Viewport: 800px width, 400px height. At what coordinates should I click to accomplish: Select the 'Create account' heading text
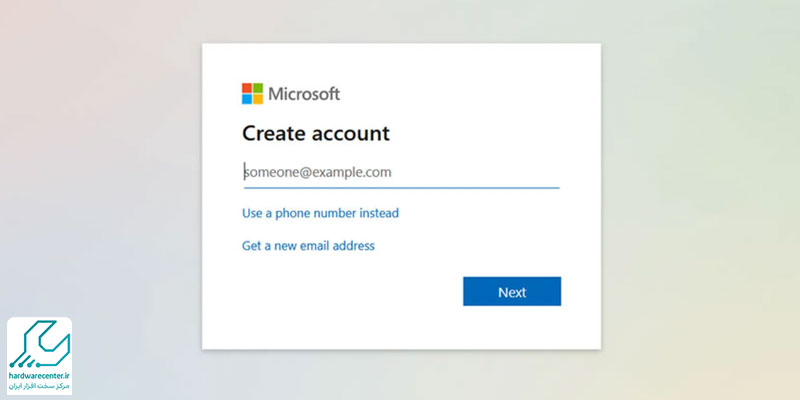click(x=316, y=134)
